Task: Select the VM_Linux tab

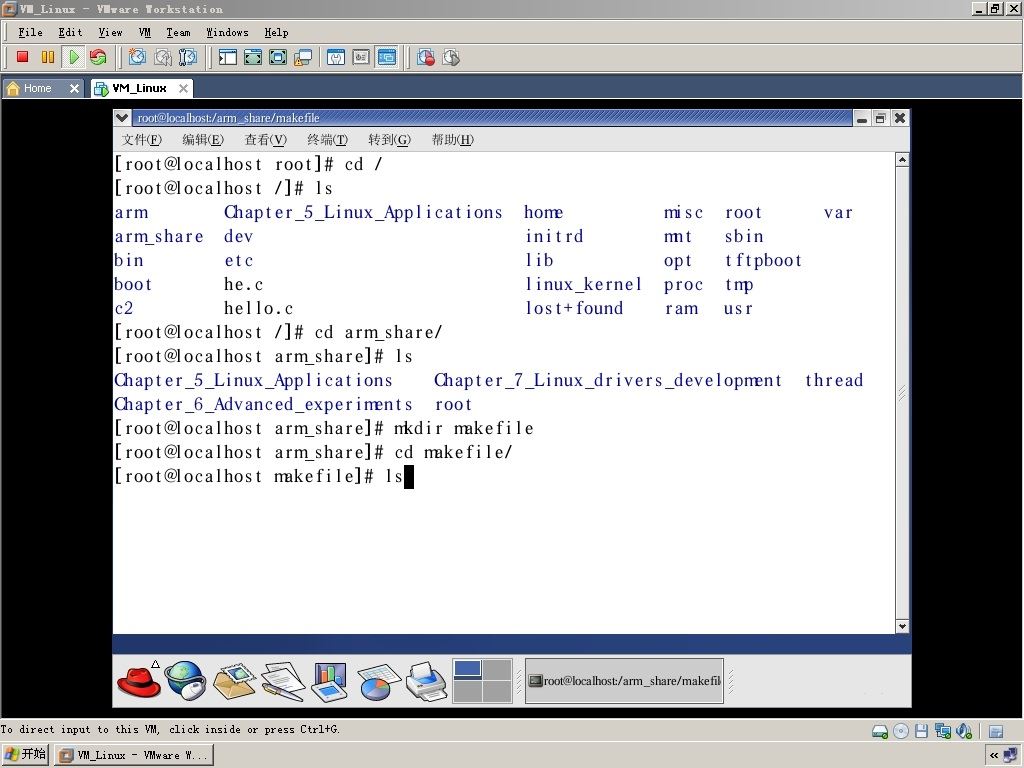Action: click(x=138, y=88)
